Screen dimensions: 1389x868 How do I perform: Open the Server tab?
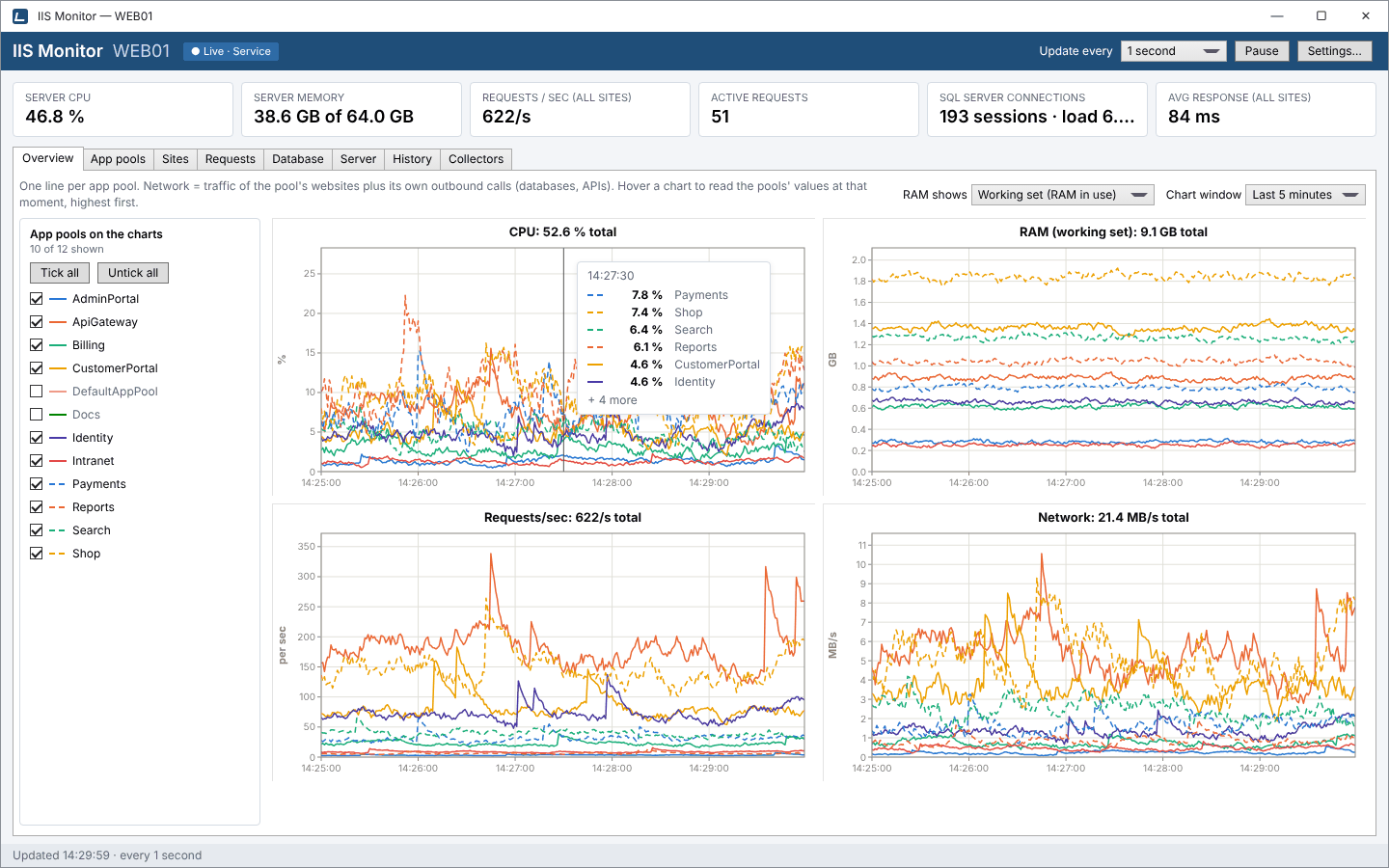coord(358,159)
